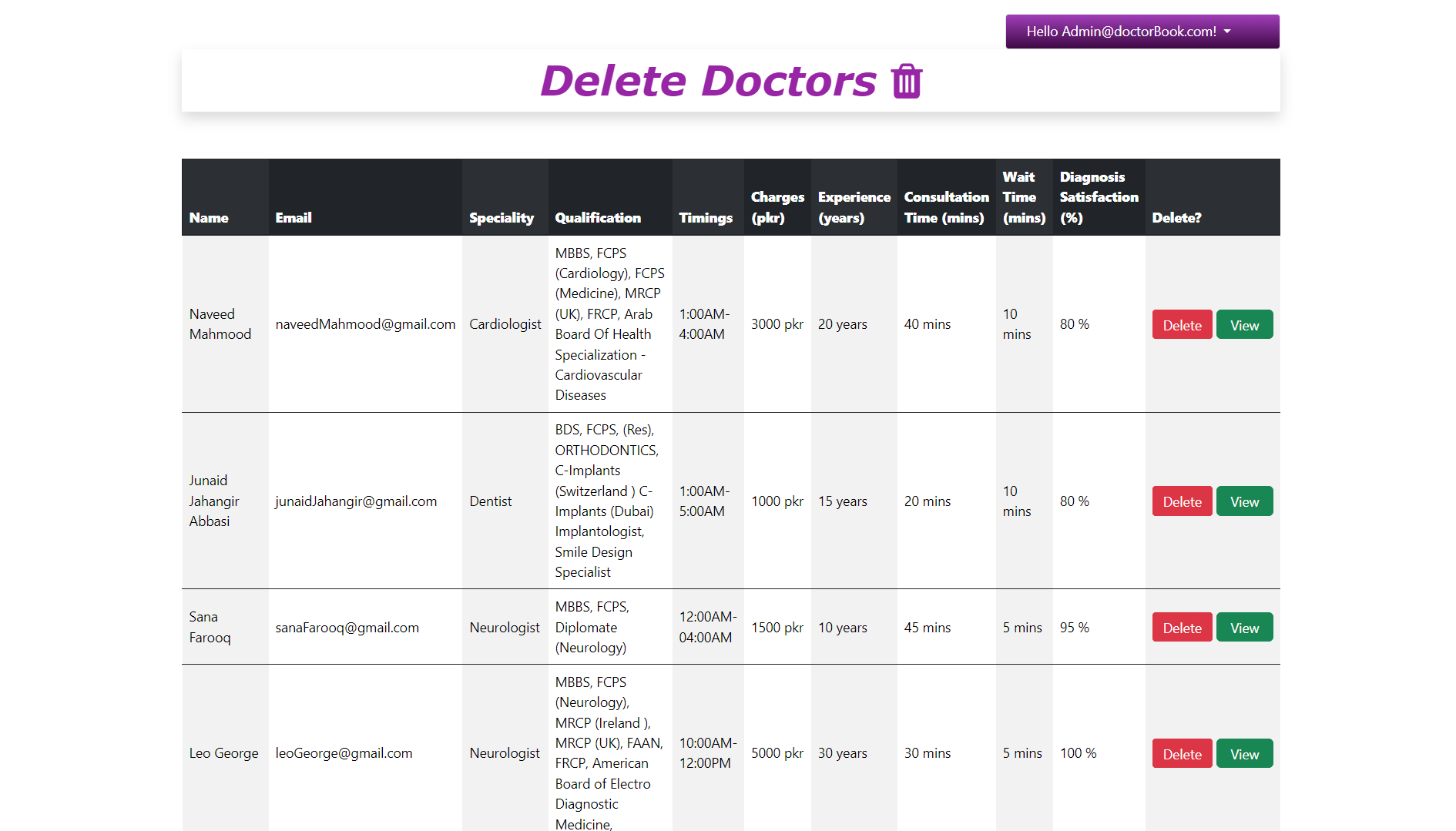Click the Delete Doctors page title
The image size is (1456, 831).
(707, 81)
